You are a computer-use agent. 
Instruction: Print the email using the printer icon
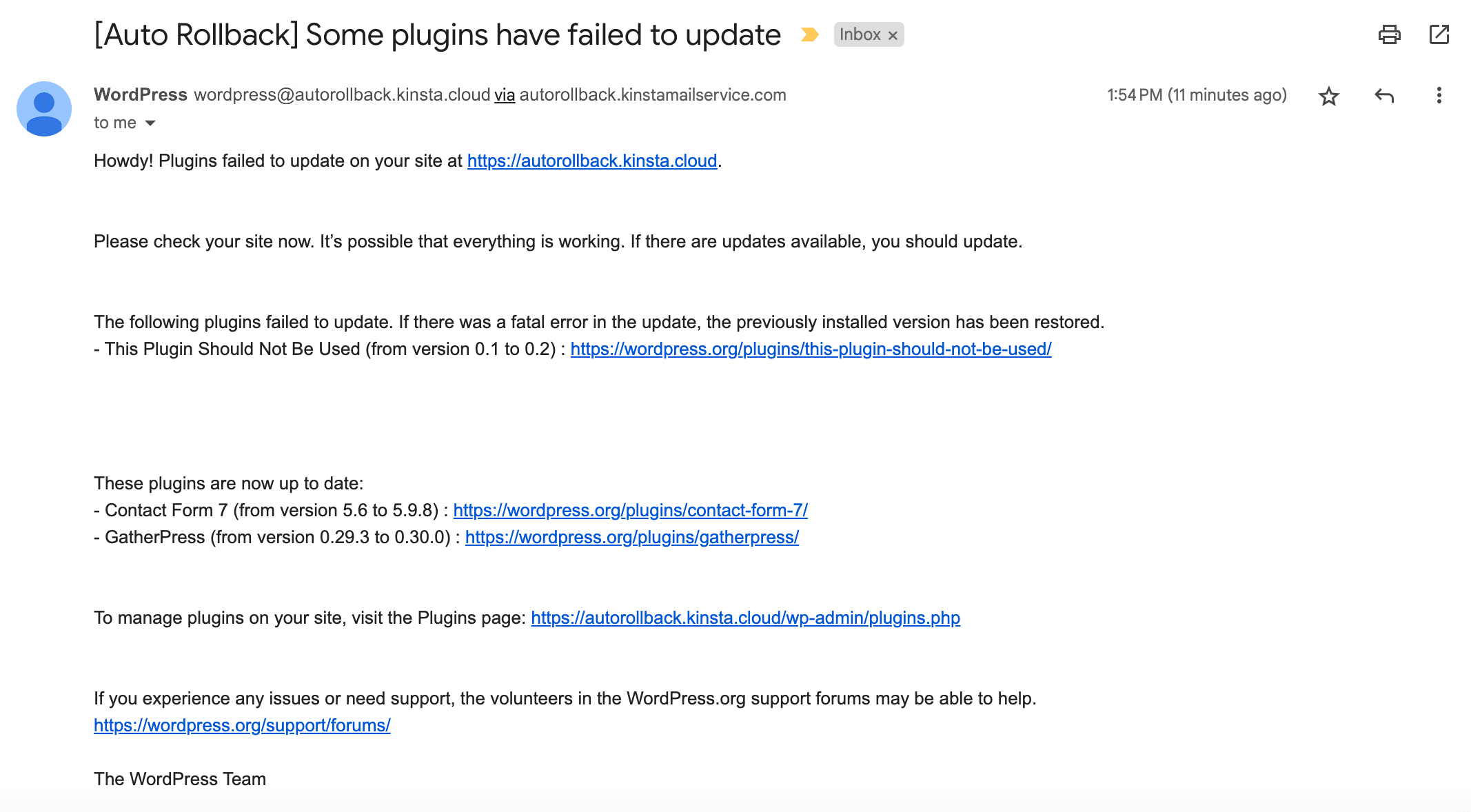point(1390,34)
